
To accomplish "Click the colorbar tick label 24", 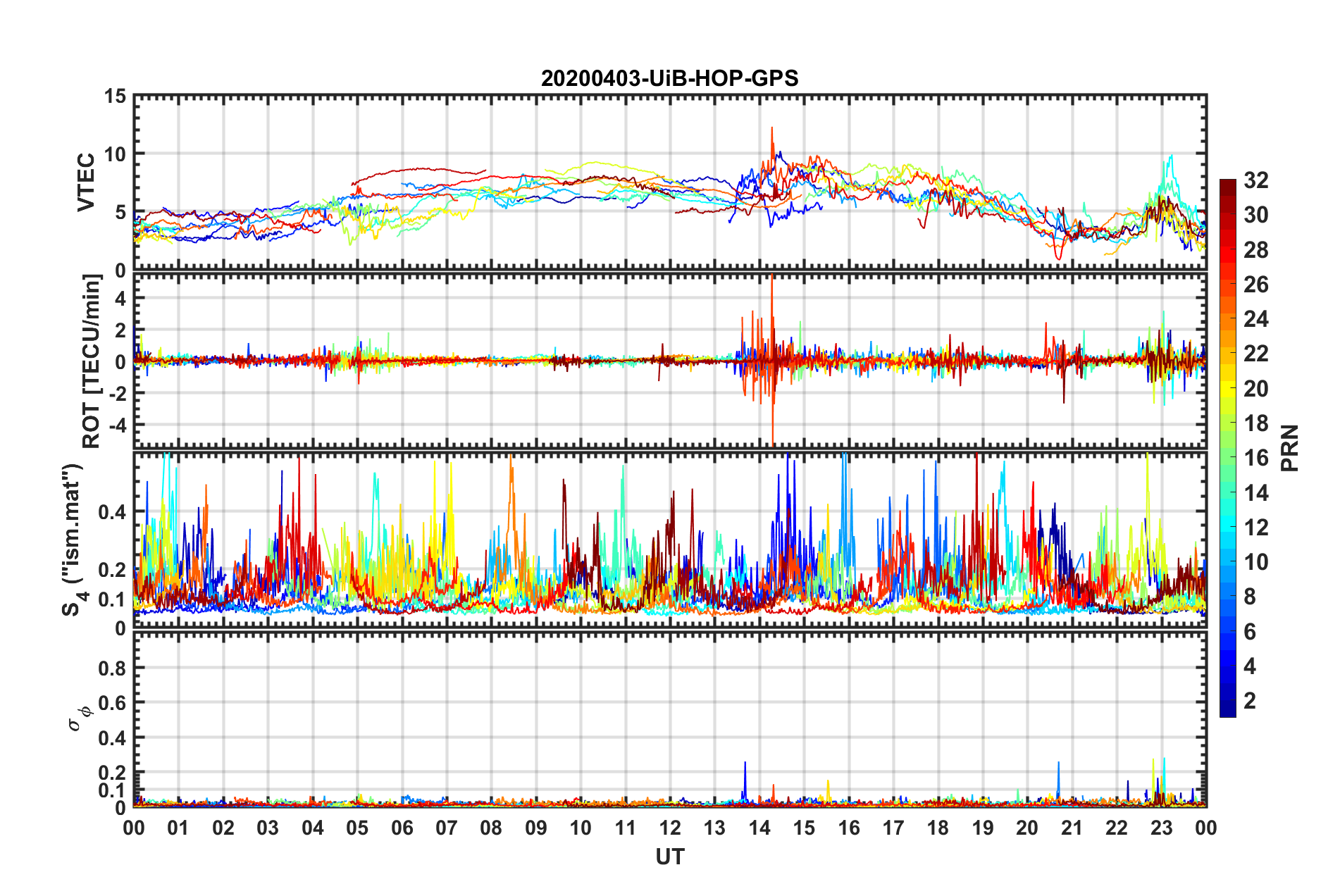I will tap(1255, 320).
